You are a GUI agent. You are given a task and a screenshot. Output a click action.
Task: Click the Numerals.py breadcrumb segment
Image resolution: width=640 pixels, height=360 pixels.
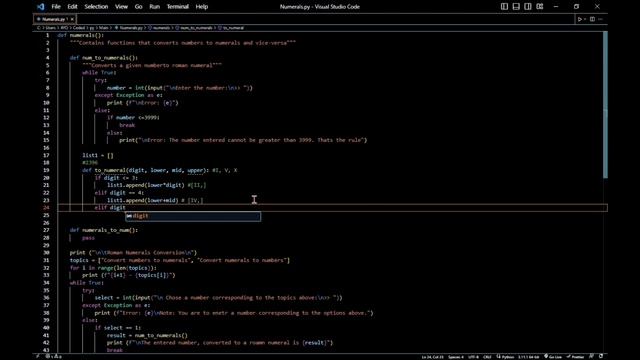[129, 28]
